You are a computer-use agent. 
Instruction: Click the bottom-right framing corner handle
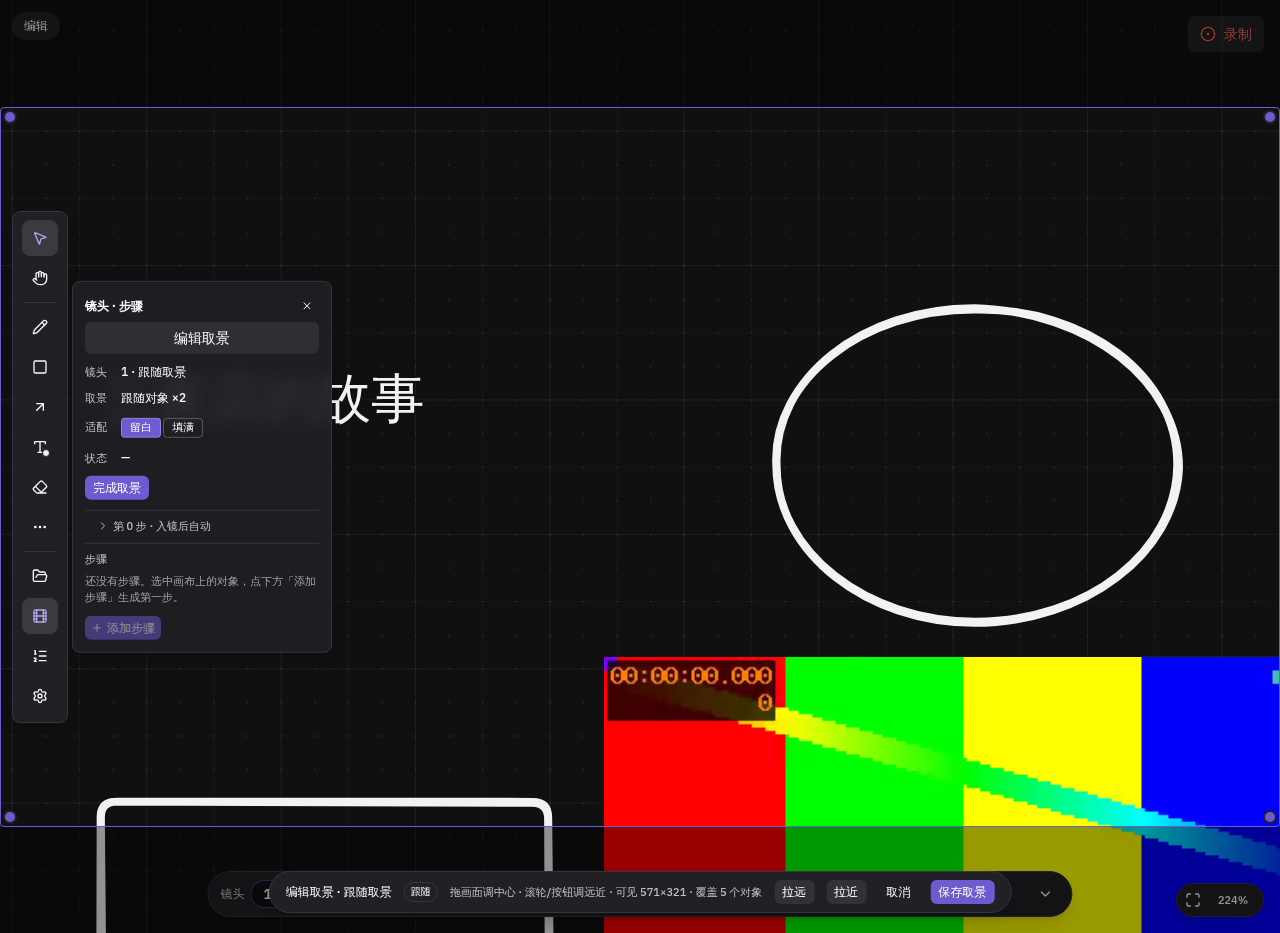point(1270,817)
